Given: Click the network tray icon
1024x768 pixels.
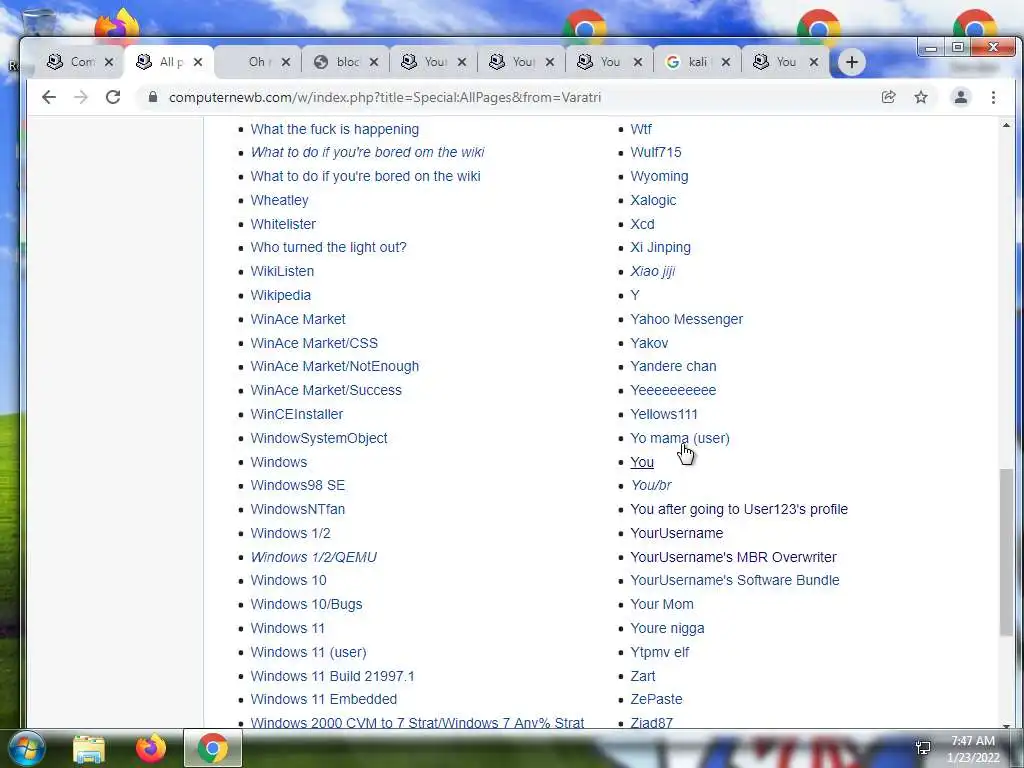Looking at the screenshot, I should [x=923, y=748].
